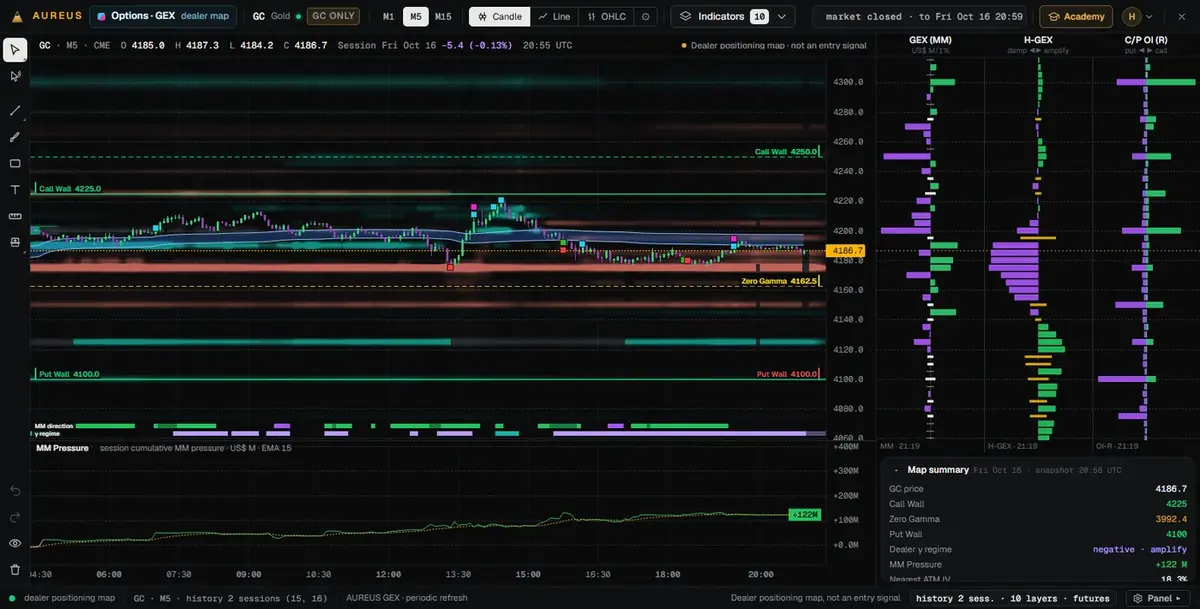Click the Indicators count badge 10
Screen dimensions: 1200x609
point(760,17)
